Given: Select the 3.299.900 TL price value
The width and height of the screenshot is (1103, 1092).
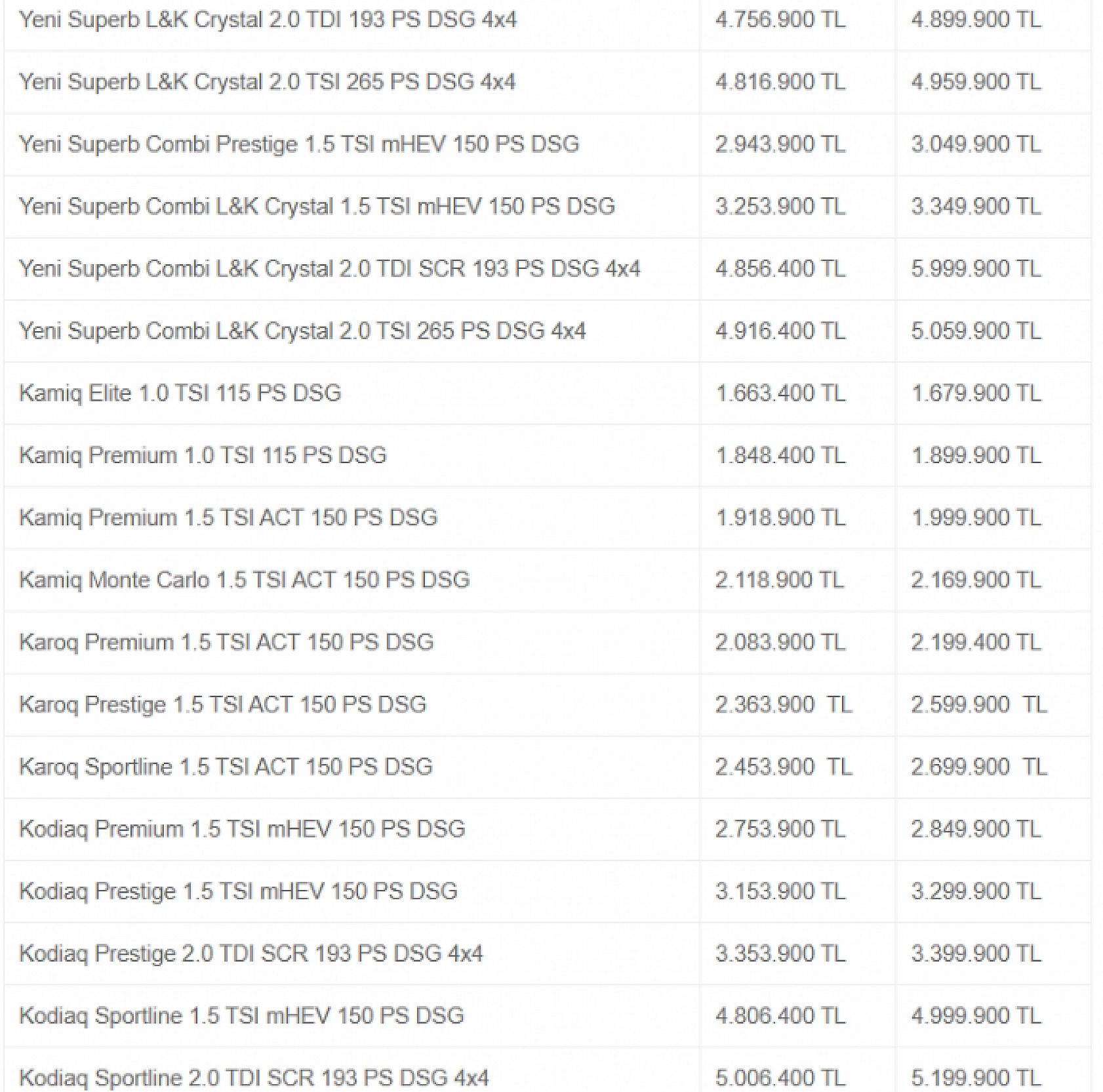Looking at the screenshot, I should 976,892.
